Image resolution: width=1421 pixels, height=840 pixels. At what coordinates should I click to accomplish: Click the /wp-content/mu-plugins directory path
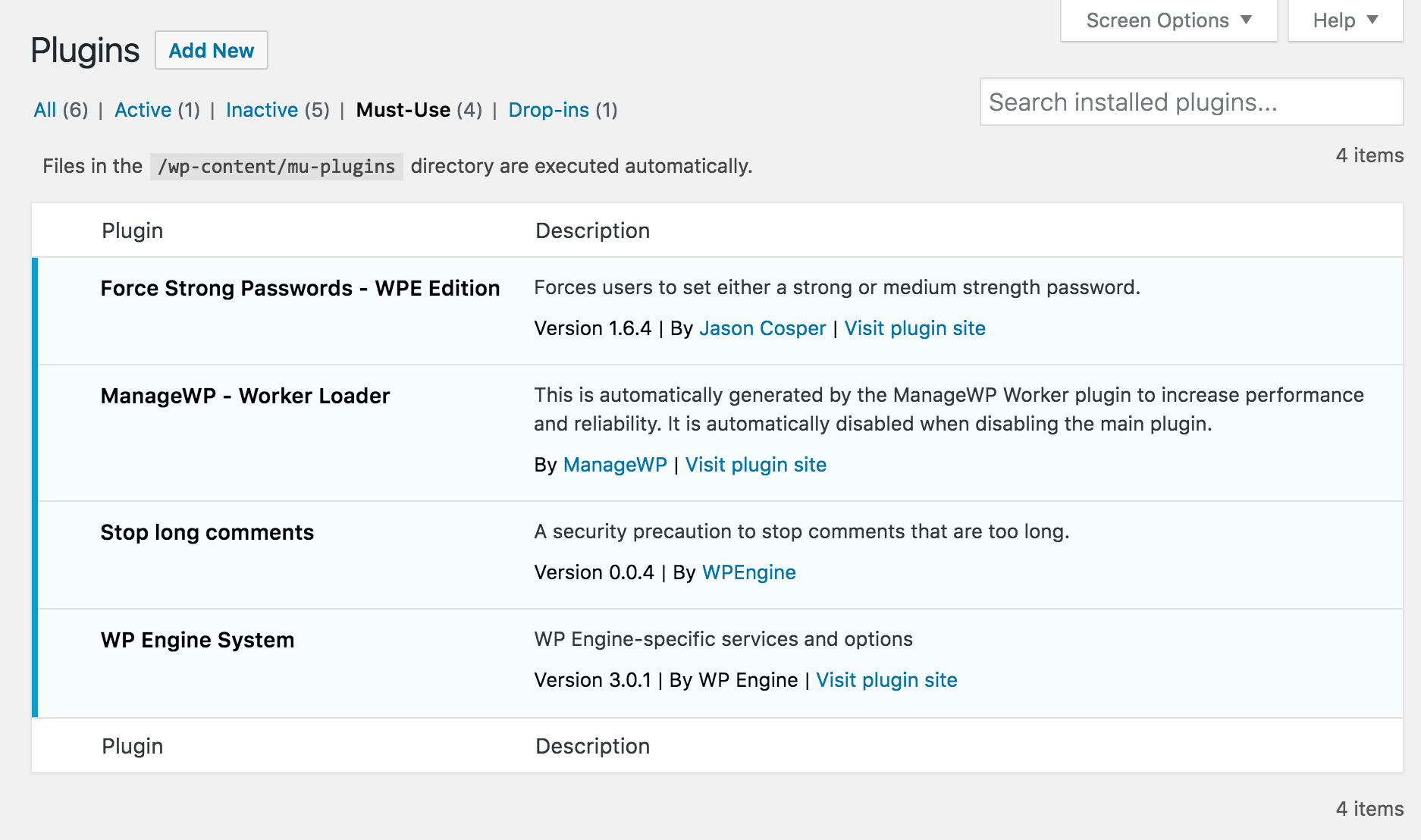pos(276,166)
